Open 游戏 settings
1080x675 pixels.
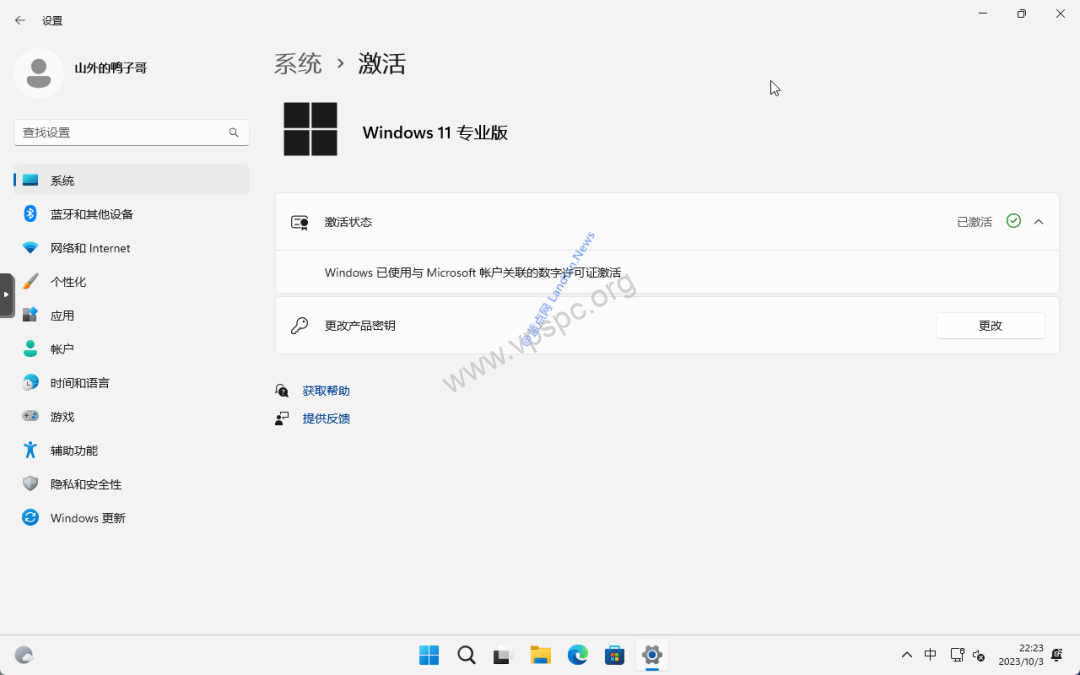[131, 417]
